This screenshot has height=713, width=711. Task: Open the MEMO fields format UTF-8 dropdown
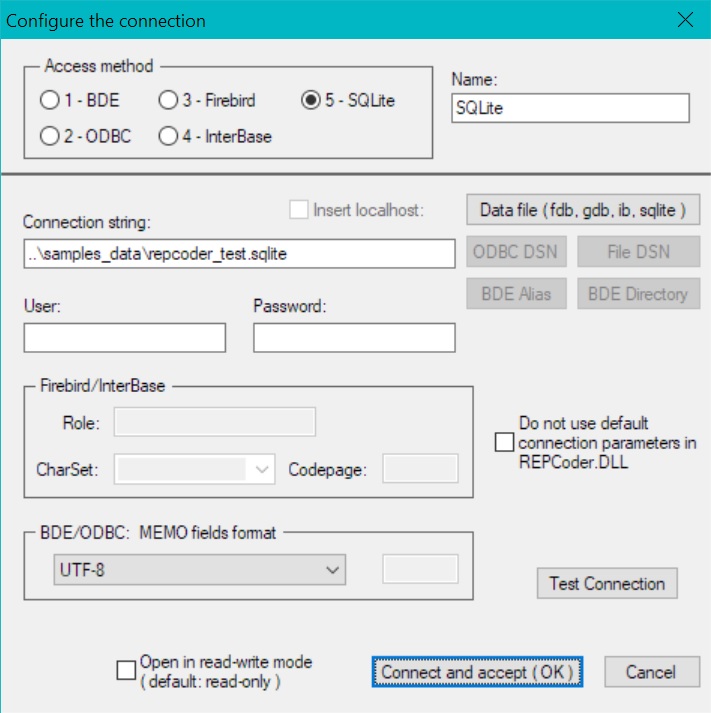[198, 570]
